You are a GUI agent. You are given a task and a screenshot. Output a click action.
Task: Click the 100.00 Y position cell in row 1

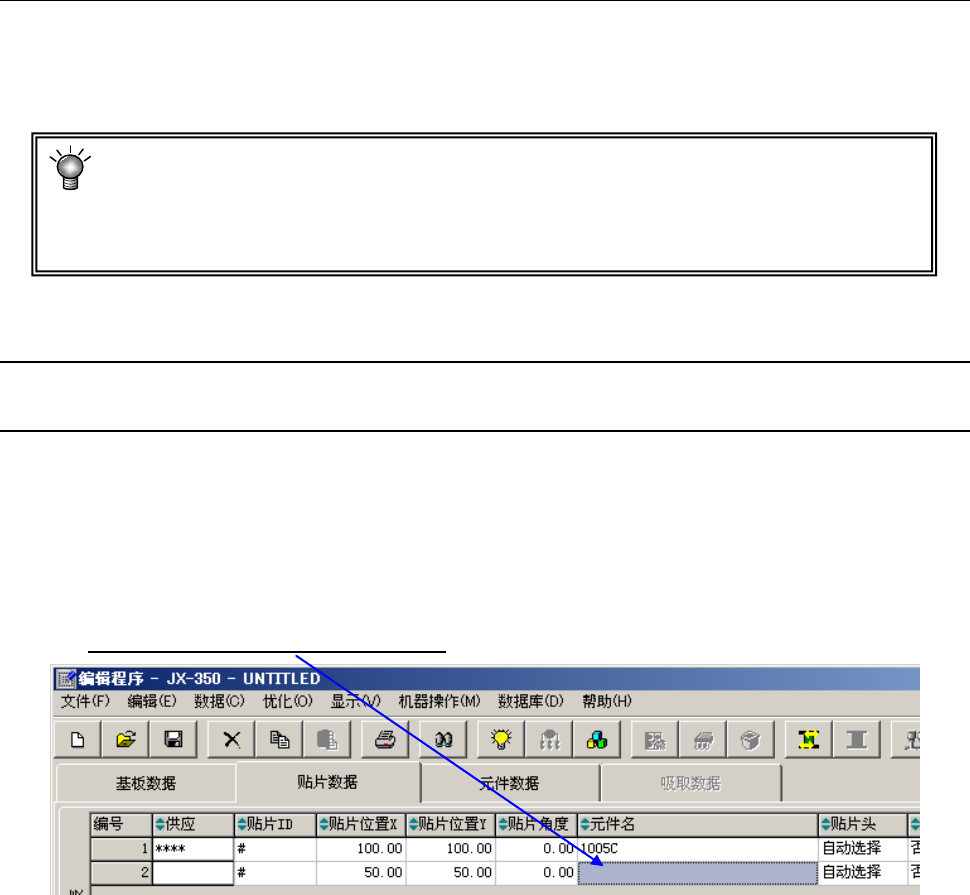point(450,849)
